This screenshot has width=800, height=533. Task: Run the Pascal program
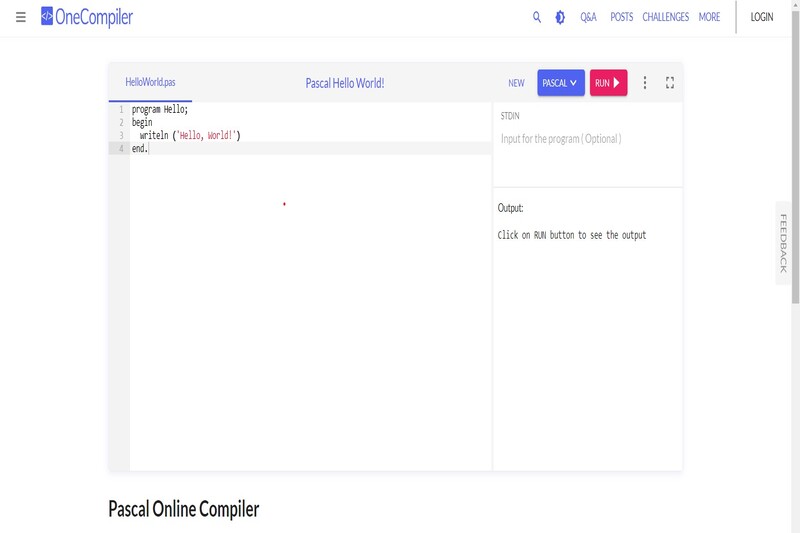pyautogui.click(x=608, y=83)
